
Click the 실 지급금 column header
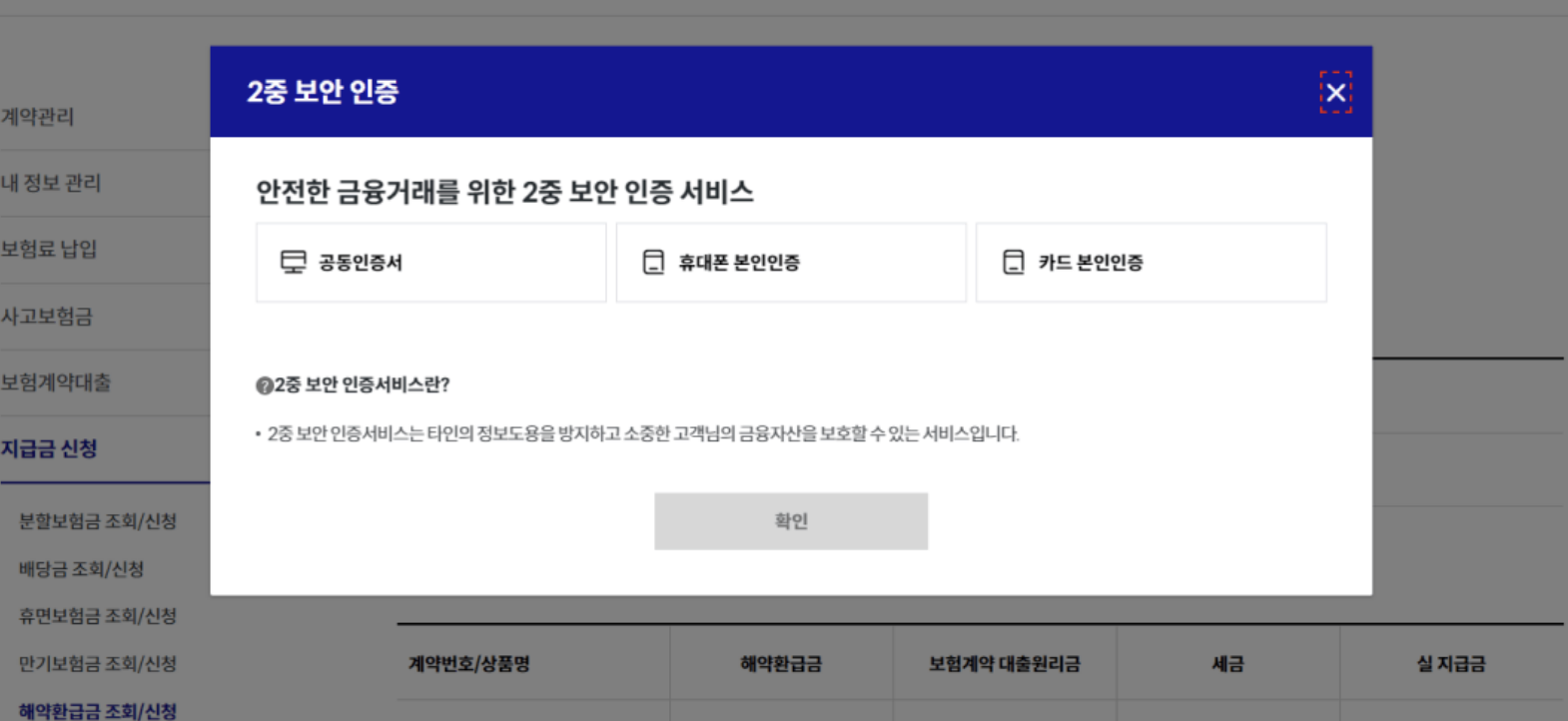click(1451, 664)
